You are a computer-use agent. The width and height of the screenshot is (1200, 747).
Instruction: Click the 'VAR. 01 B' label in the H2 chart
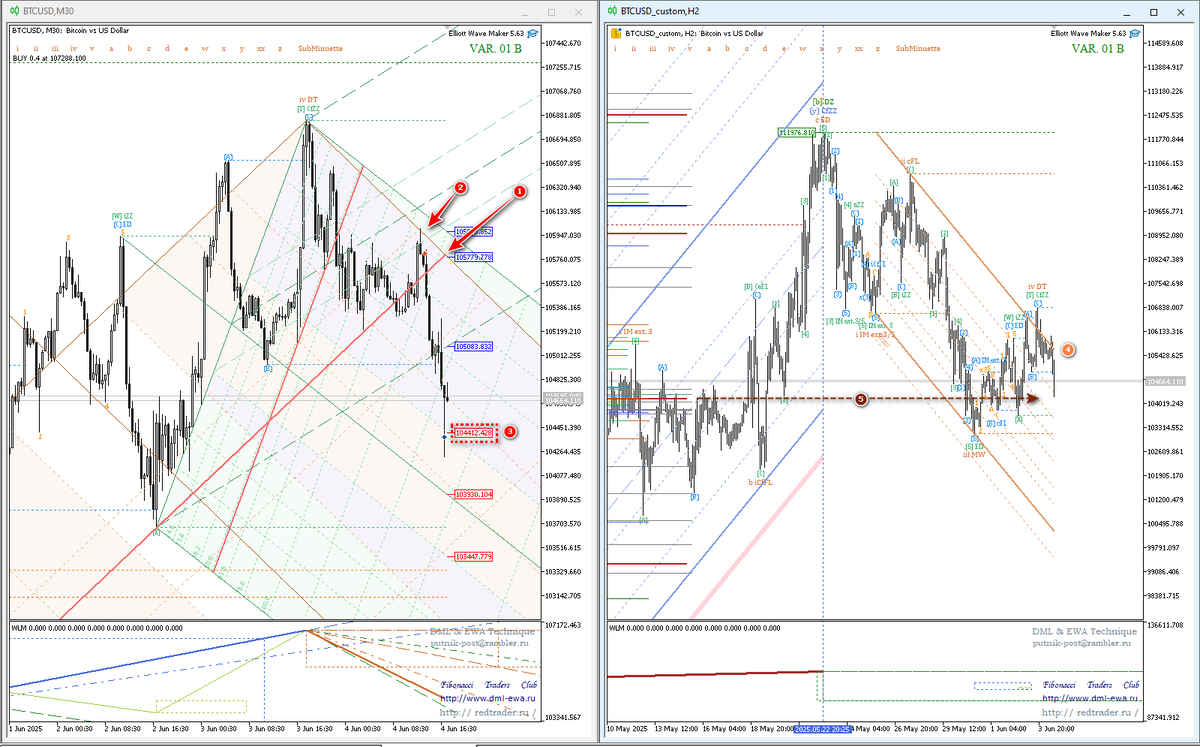tap(1097, 48)
